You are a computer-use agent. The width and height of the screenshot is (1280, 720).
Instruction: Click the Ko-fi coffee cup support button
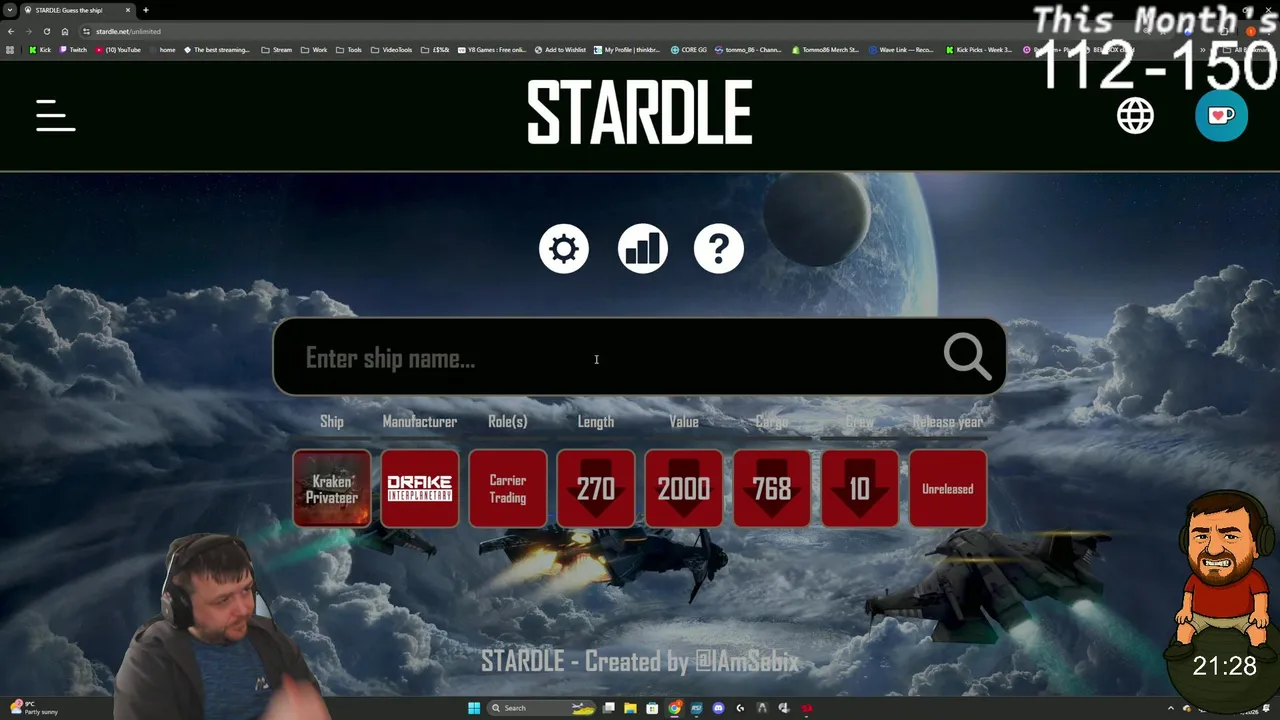point(1221,115)
